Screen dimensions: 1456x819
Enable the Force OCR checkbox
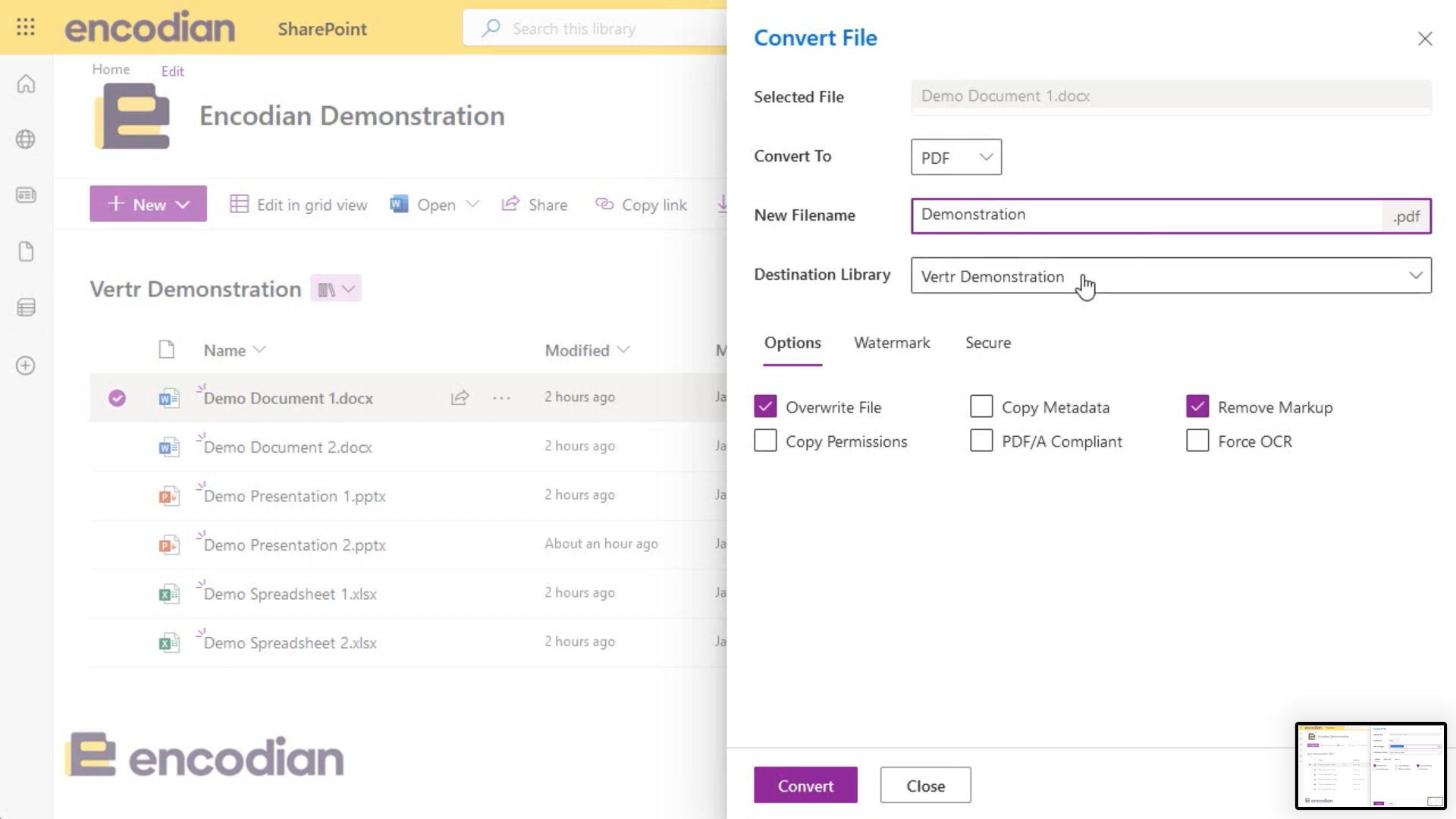1197,441
